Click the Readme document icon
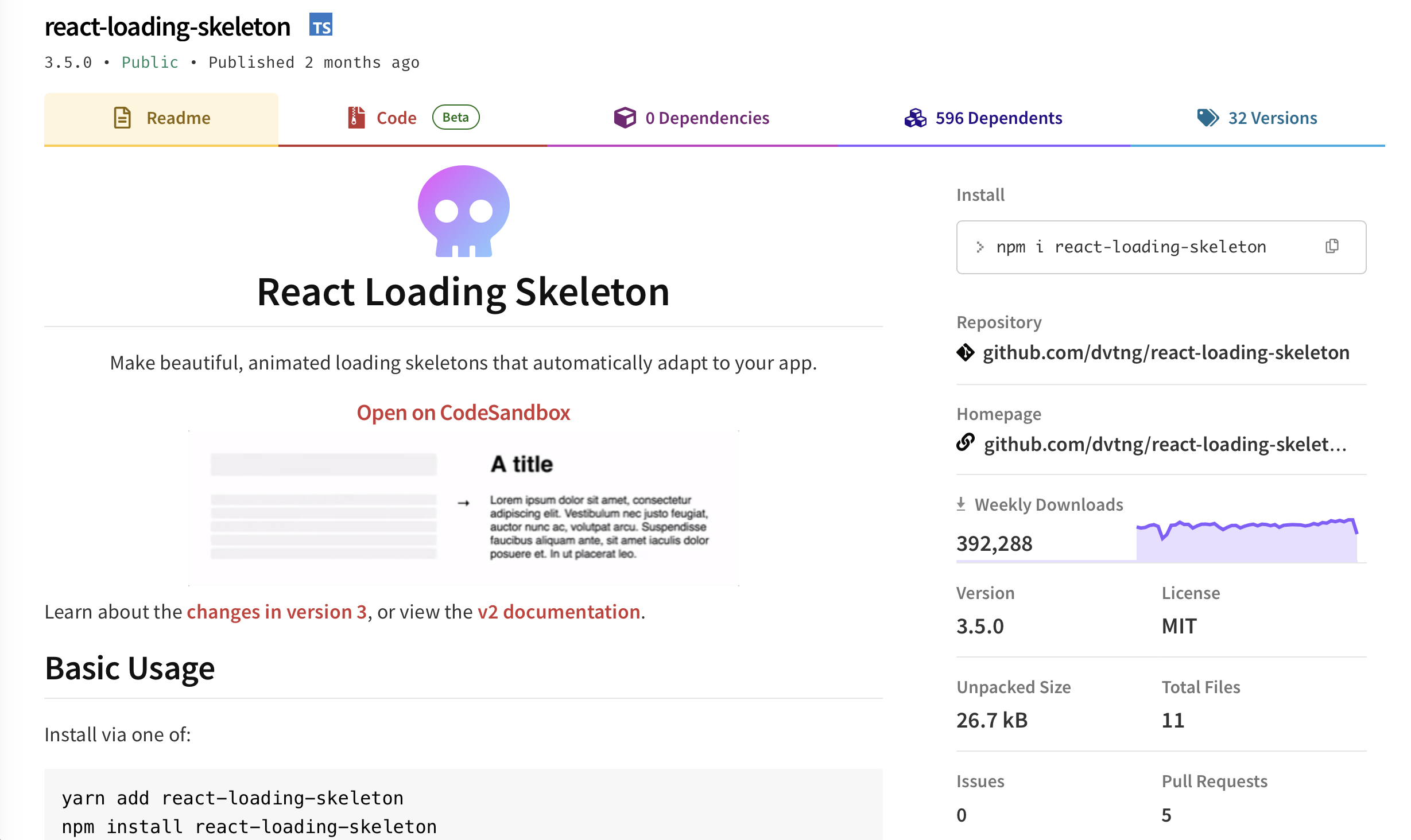Viewport: 1411px width, 840px height. tap(122, 118)
